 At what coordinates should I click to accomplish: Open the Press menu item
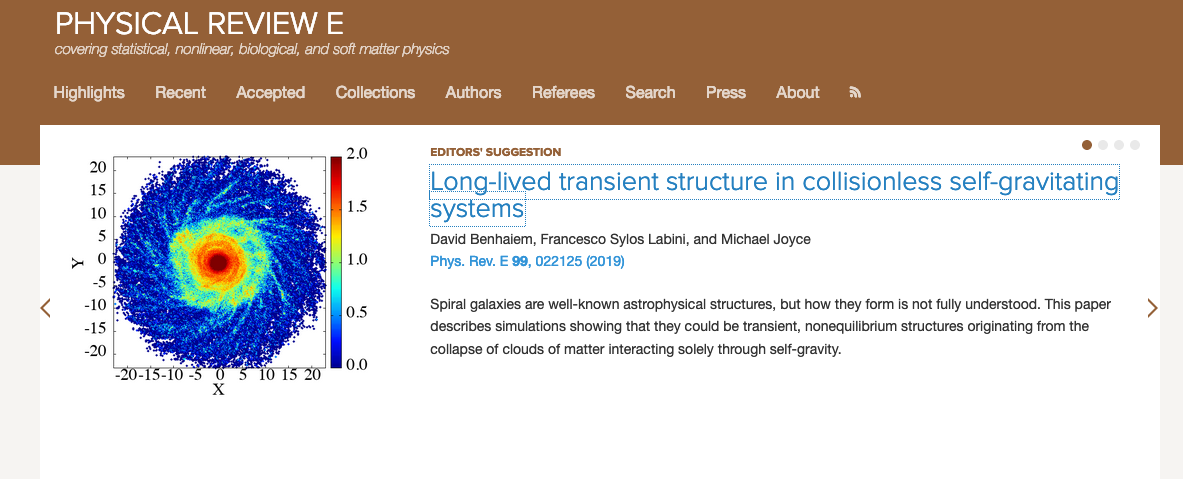click(x=726, y=93)
